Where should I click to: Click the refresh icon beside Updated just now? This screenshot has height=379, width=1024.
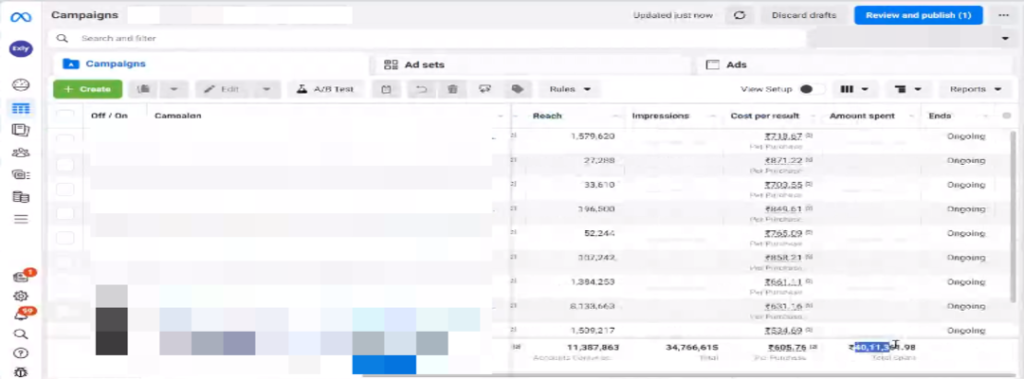740,15
